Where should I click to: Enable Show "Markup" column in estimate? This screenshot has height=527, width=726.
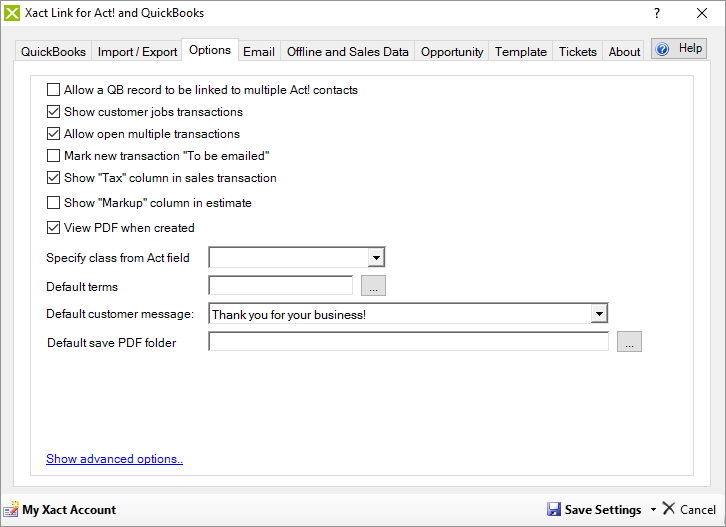(x=53, y=203)
